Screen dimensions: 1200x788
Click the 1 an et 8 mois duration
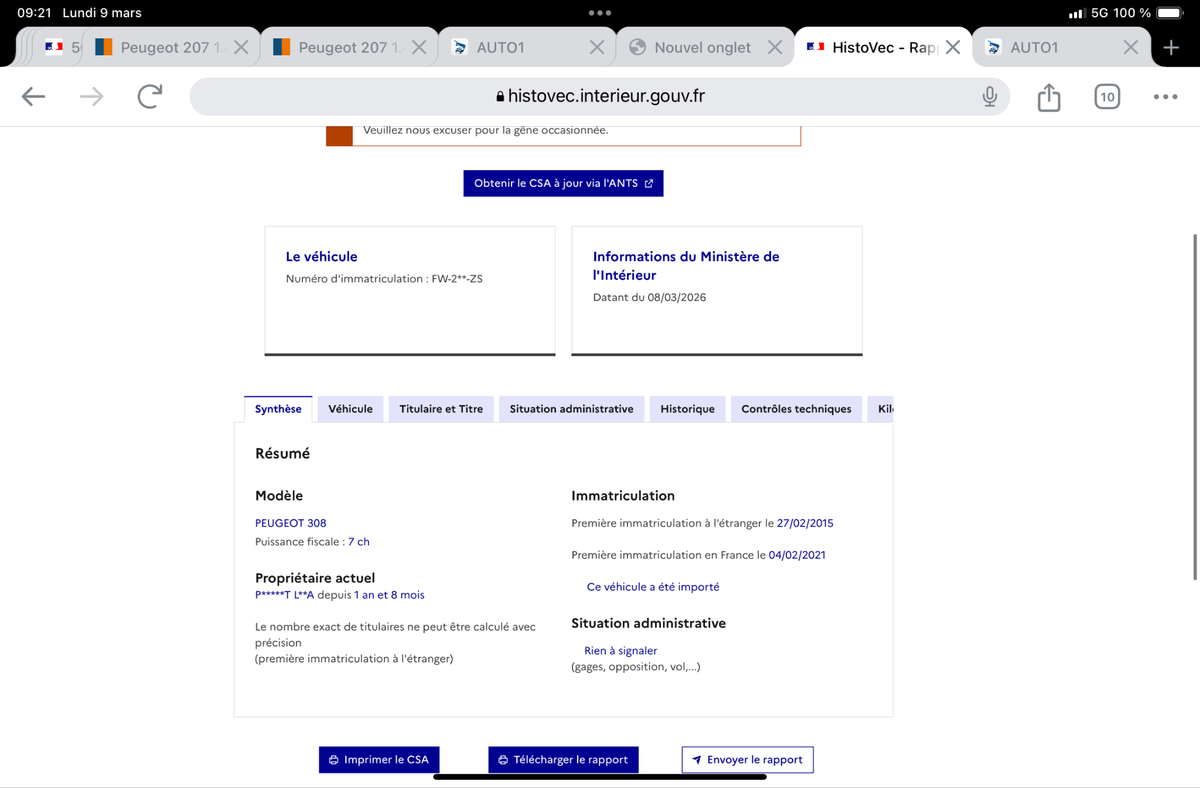coord(389,595)
